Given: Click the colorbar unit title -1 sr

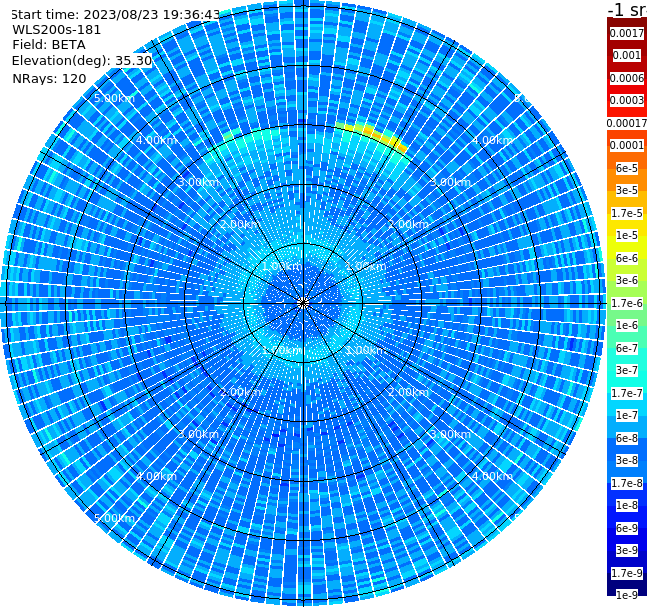Looking at the screenshot, I should (x=627, y=10).
